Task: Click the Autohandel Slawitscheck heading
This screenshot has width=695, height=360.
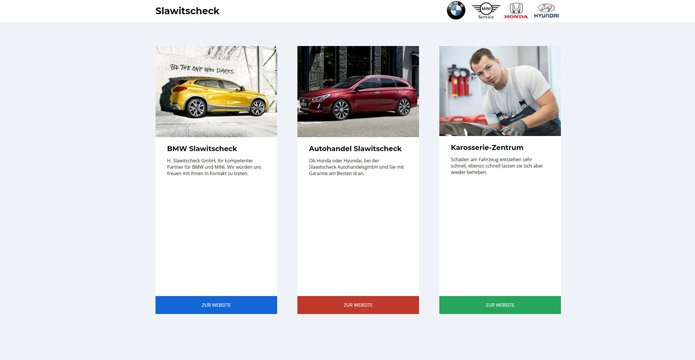Action: [x=355, y=149]
